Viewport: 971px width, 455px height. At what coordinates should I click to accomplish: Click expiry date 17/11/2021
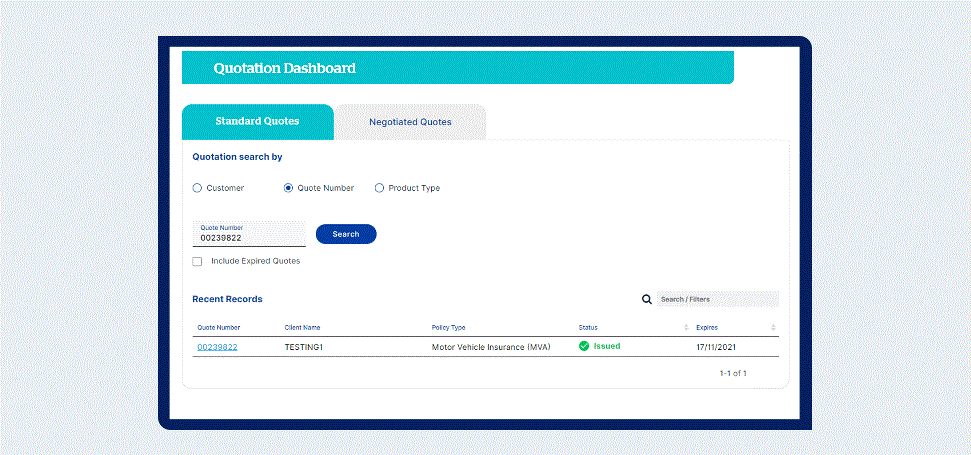[x=716, y=347]
